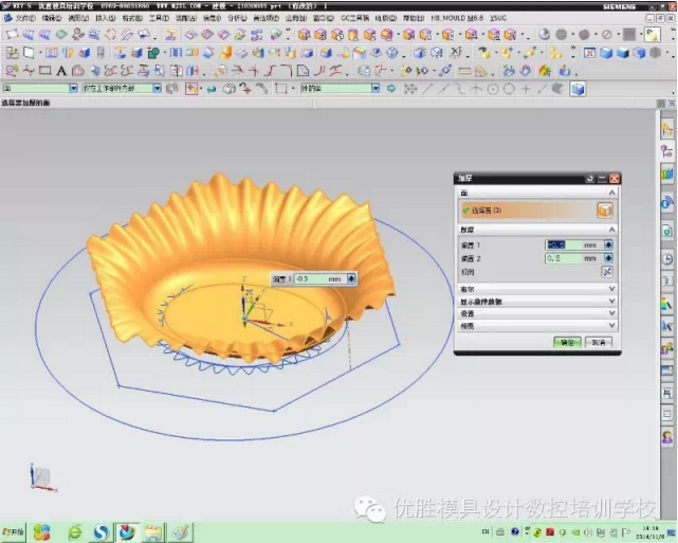678x543 pixels.
Task: Collapse the Thickness section in the dialog
Action: pos(612,229)
